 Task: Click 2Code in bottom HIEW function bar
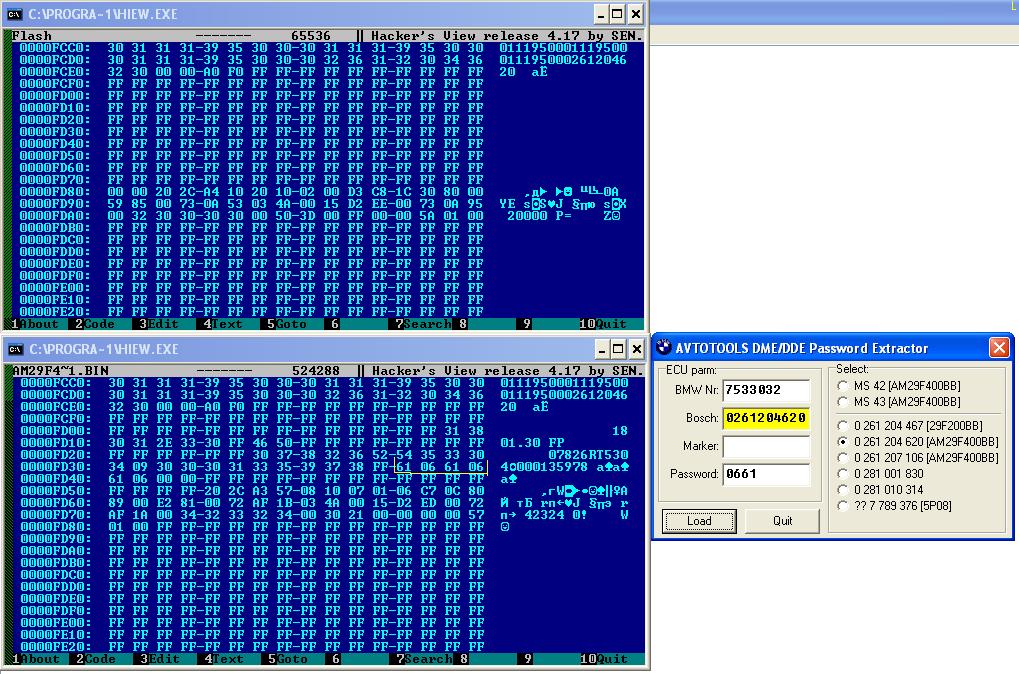point(96,659)
